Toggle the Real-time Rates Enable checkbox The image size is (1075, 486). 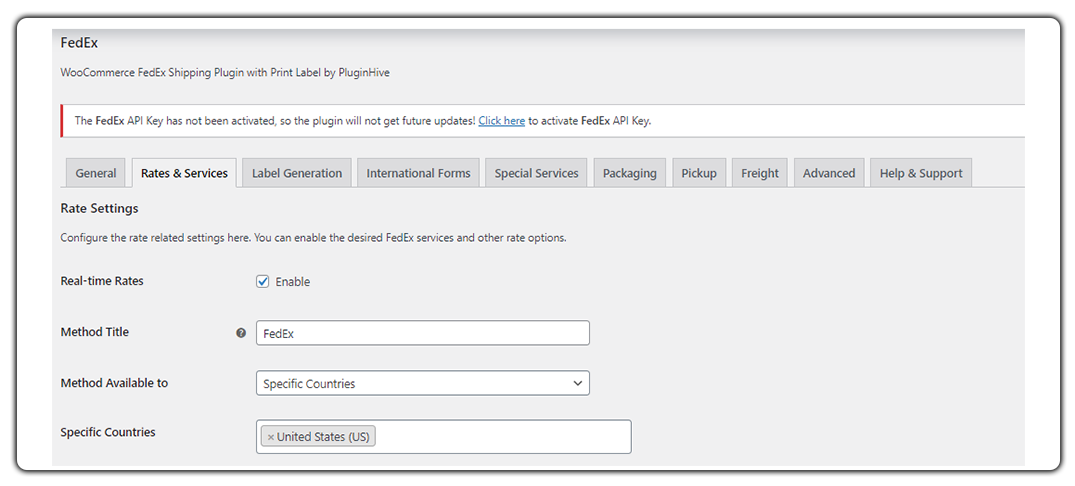click(x=263, y=282)
